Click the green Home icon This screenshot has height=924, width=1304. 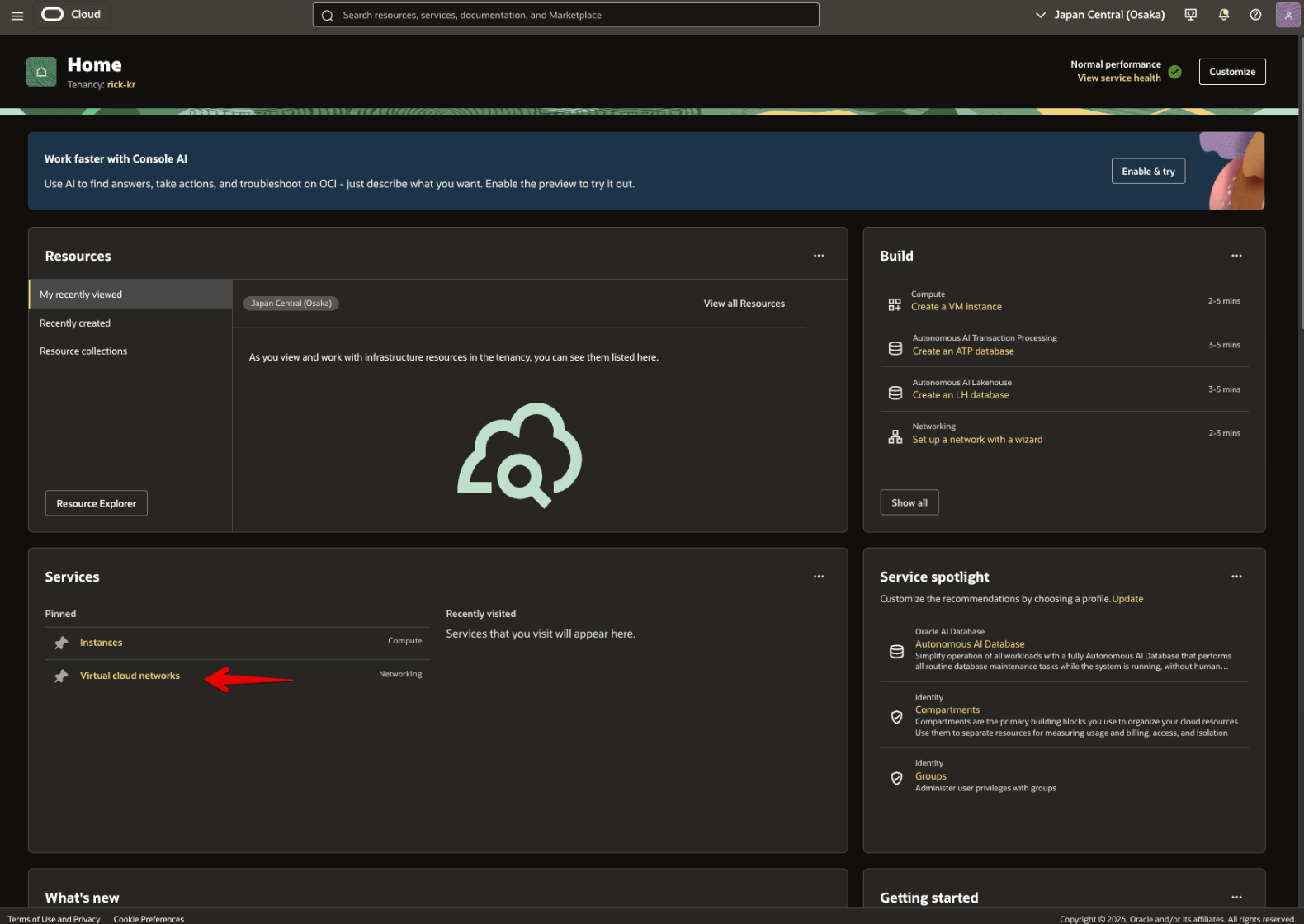pos(41,72)
